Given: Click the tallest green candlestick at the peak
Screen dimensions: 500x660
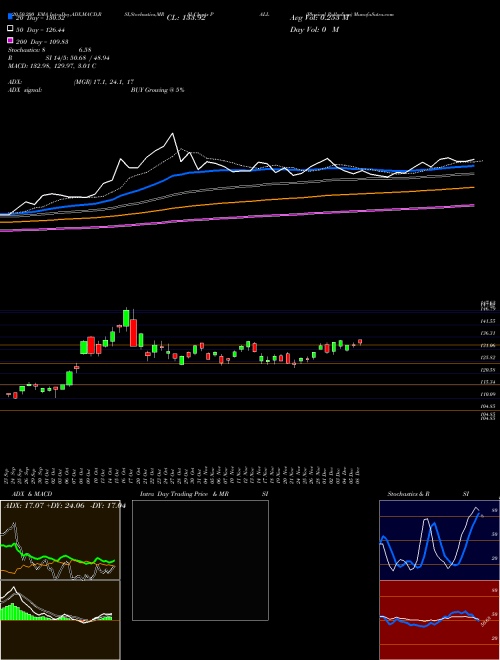Looking at the screenshot, I should click(x=126, y=318).
